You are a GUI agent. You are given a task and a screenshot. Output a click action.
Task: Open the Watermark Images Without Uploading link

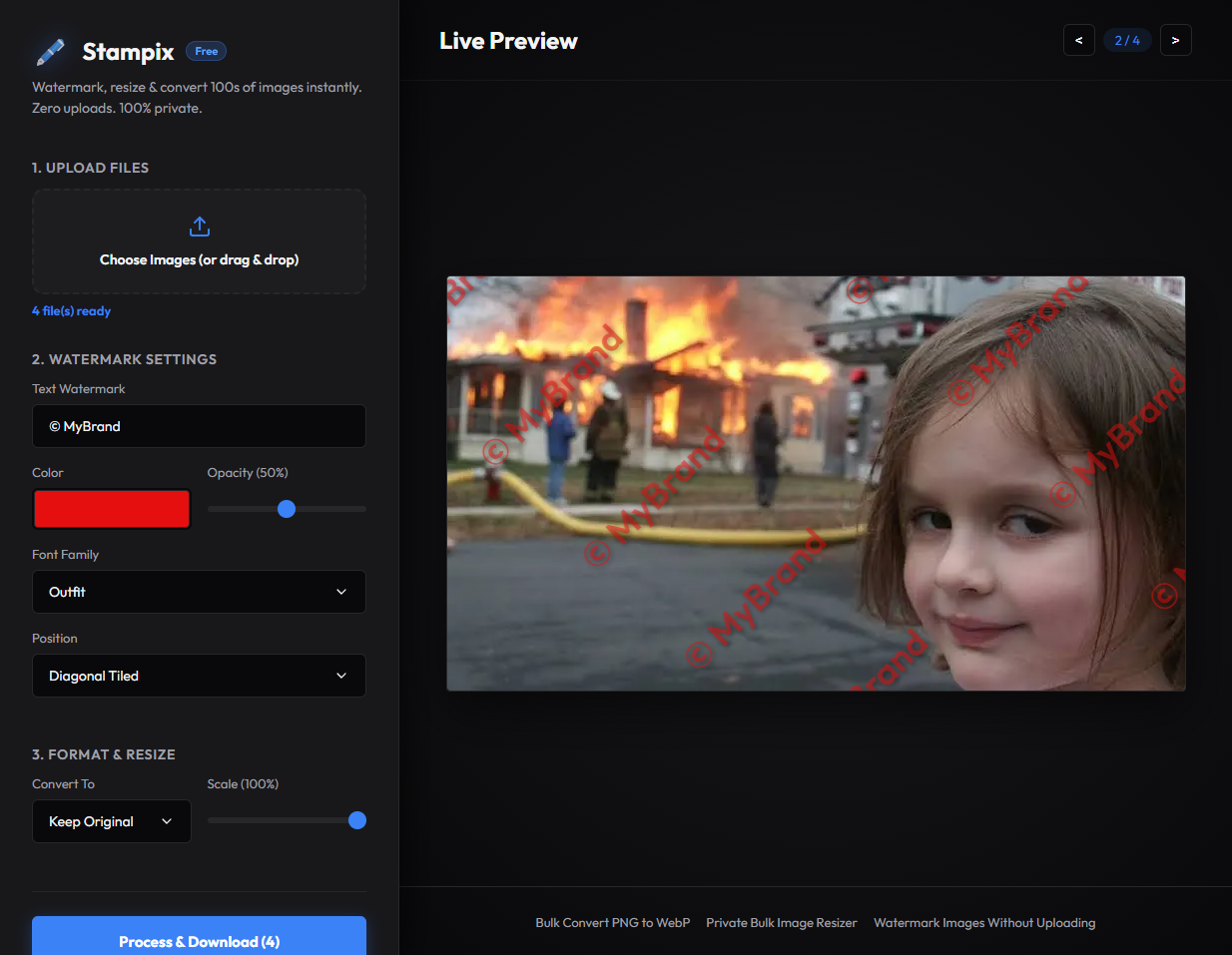click(984, 922)
